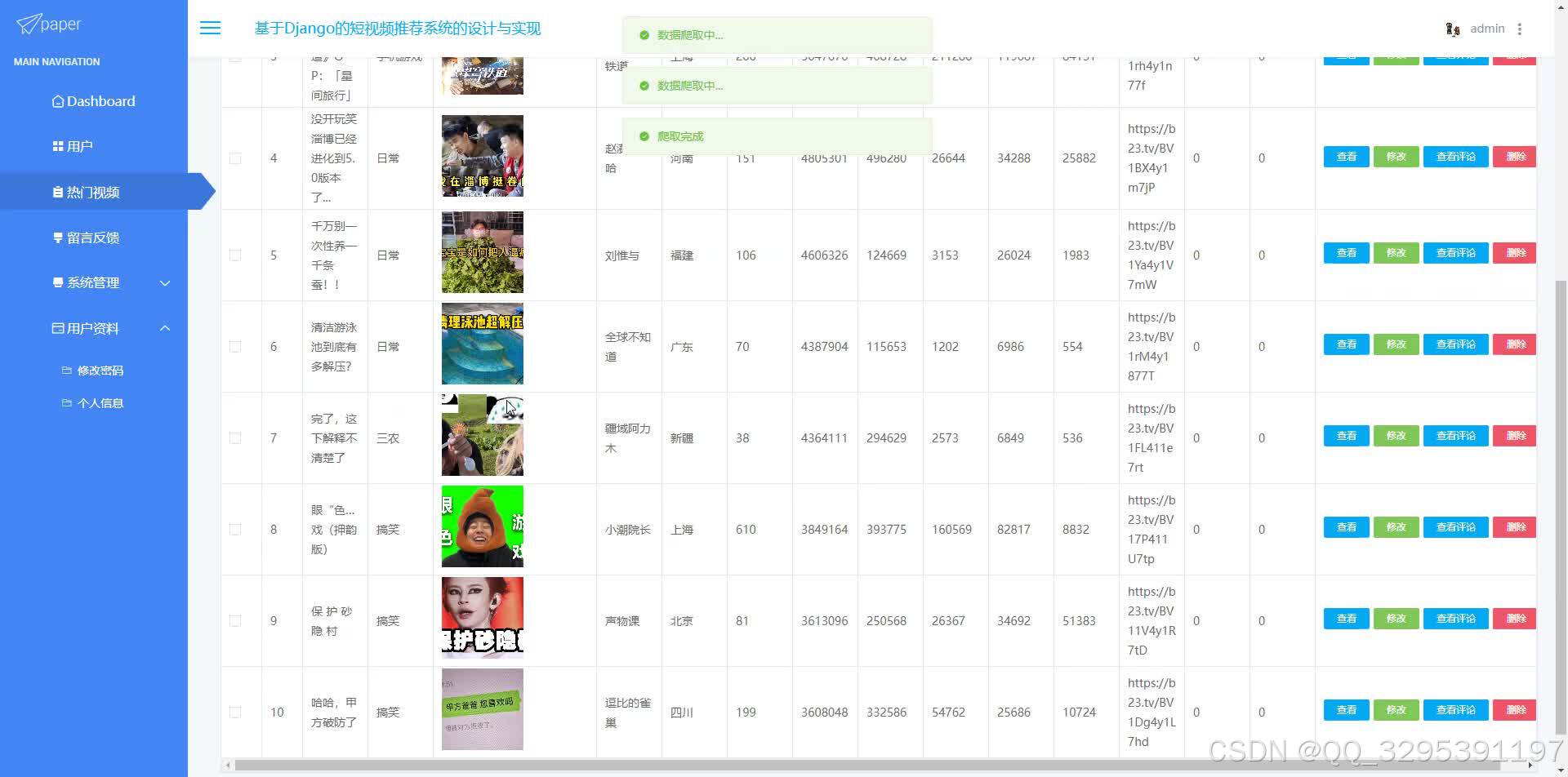This screenshot has width=1568, height=777.
Task: Select the checkbox for row 5
Action: click(235, 255)
